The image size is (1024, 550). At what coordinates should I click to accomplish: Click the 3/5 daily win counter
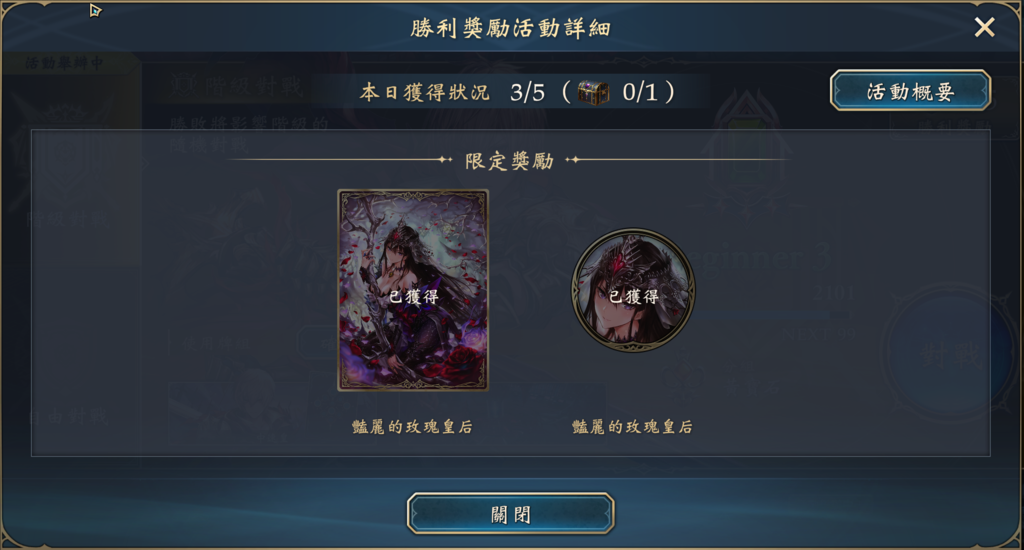527,92
